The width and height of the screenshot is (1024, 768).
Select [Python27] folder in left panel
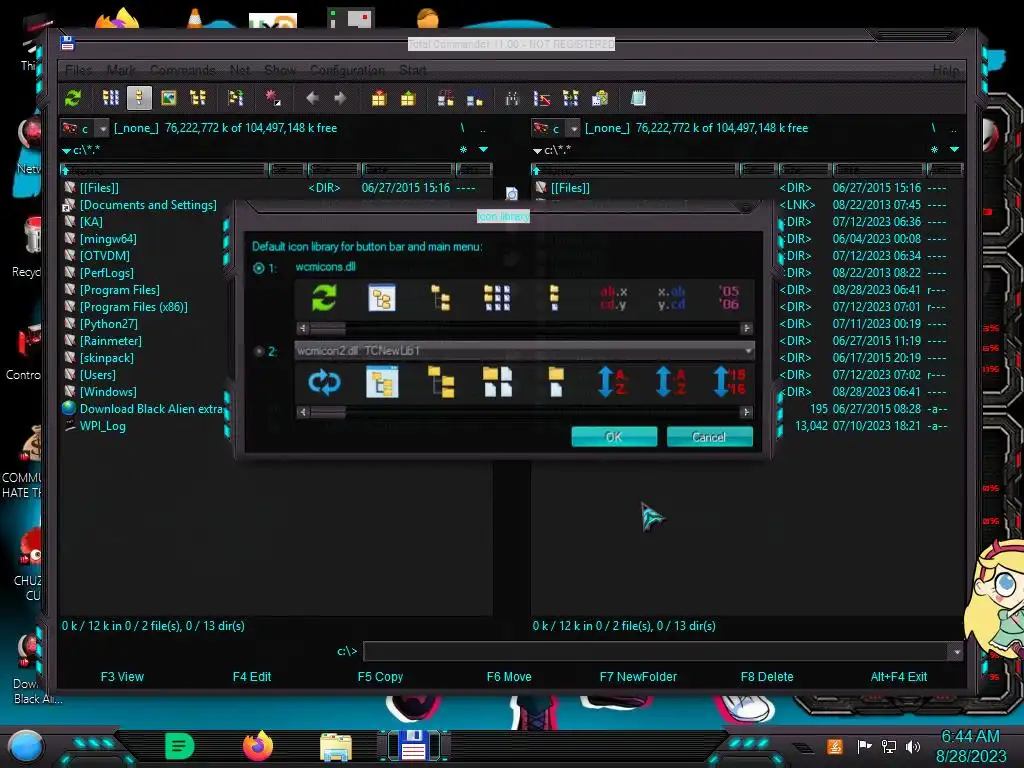pyautogui.click(x=108, y=324)
